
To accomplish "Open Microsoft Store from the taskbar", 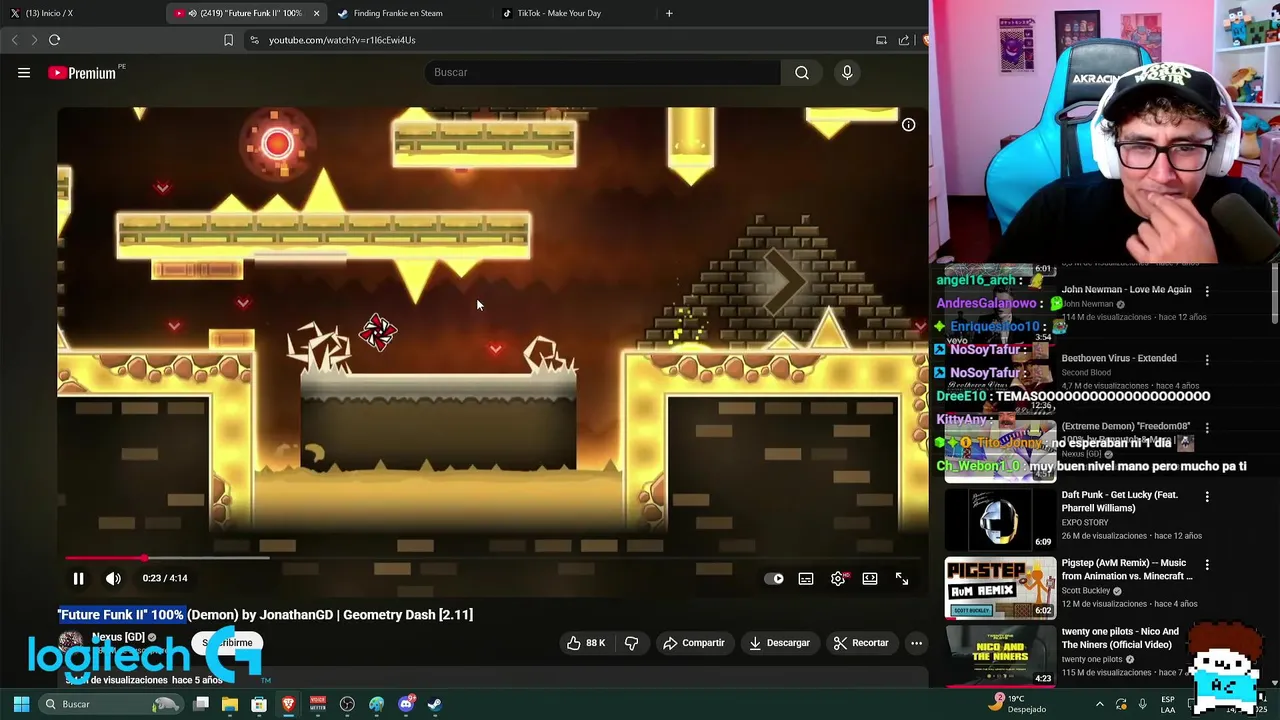I will click(x=259, y=704).
